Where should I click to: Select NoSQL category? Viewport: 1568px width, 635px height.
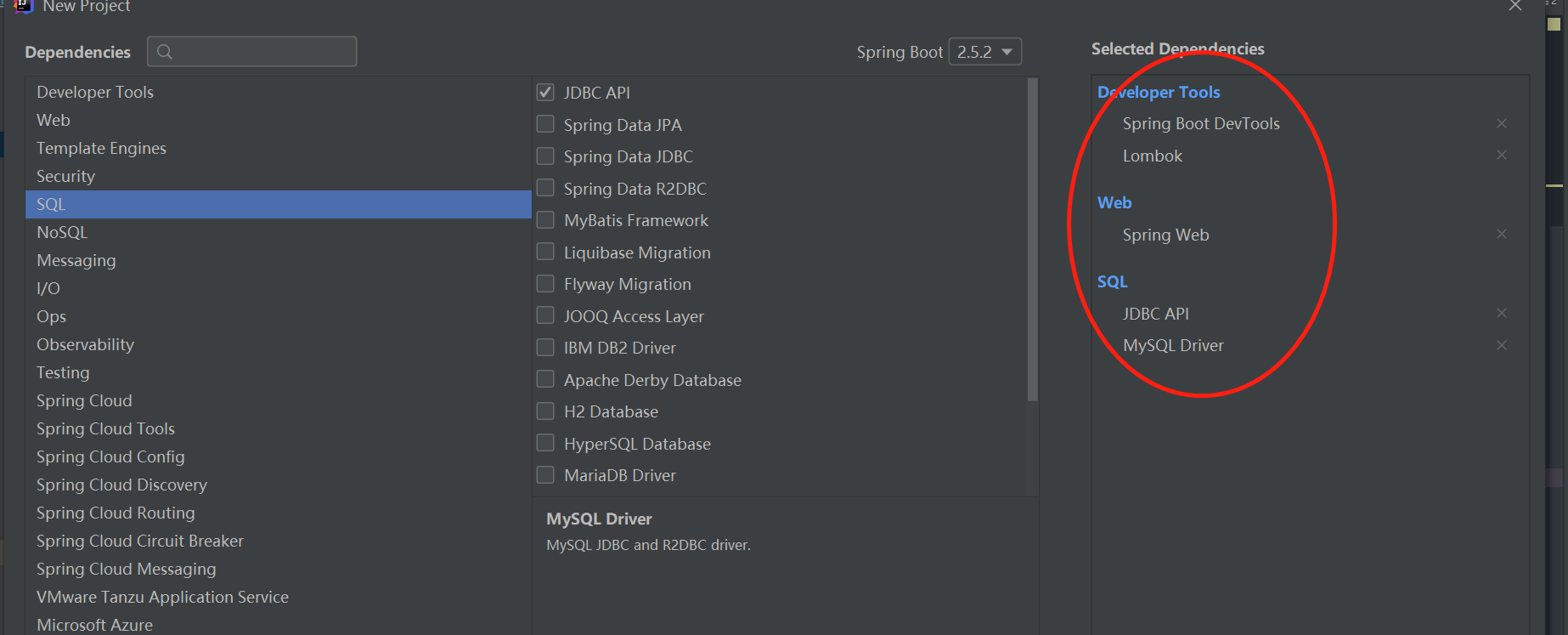click(279, 232)
